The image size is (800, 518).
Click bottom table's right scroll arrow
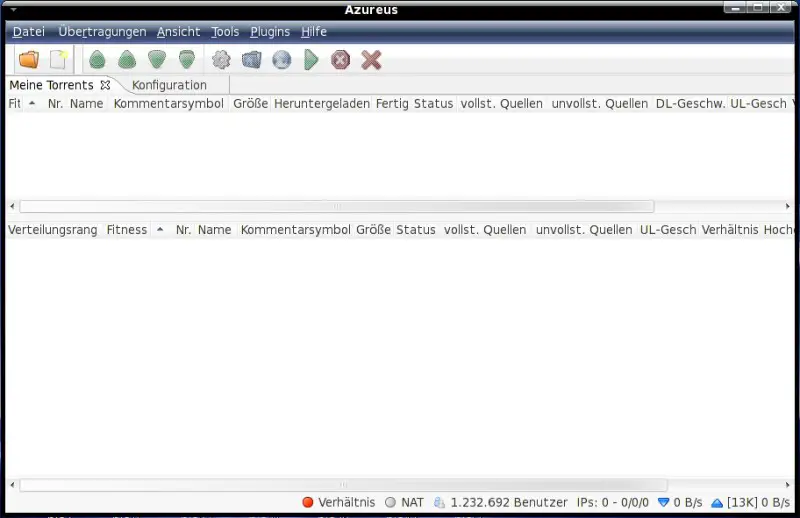pos(787,485)
